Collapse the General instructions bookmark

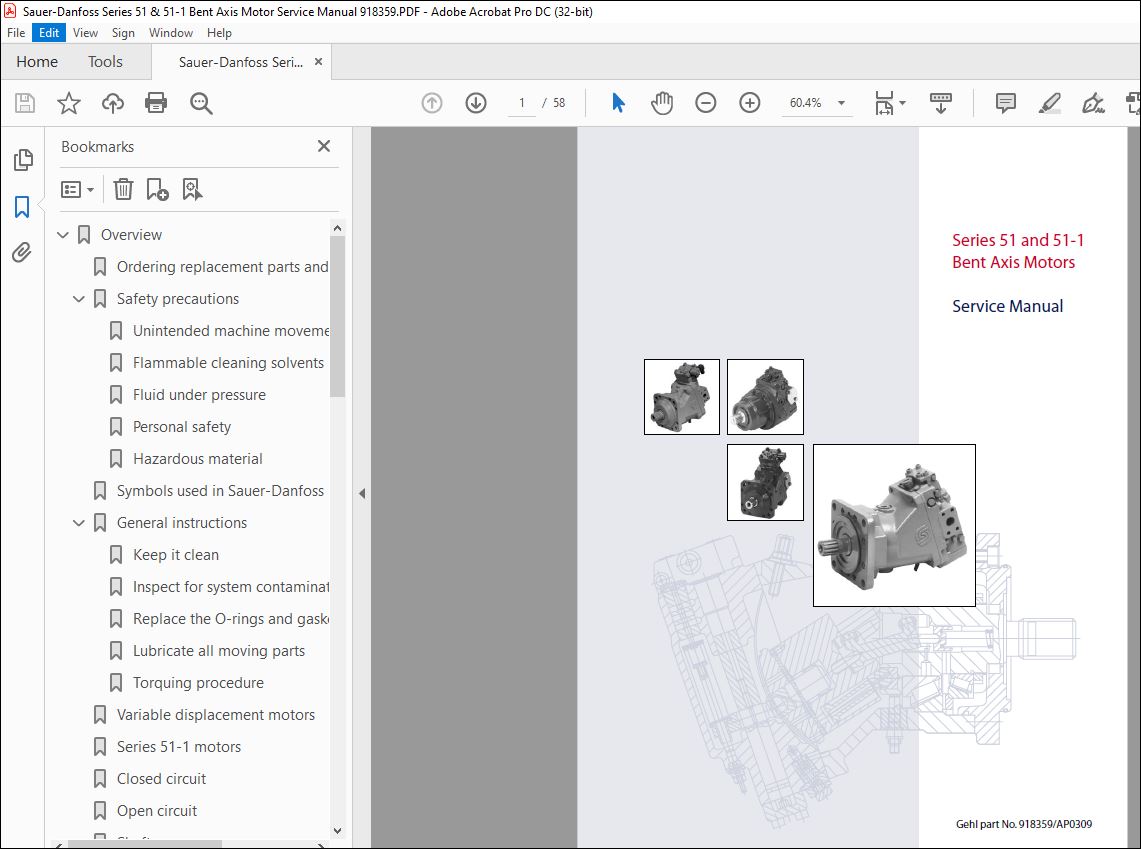(x=79, y=523)
